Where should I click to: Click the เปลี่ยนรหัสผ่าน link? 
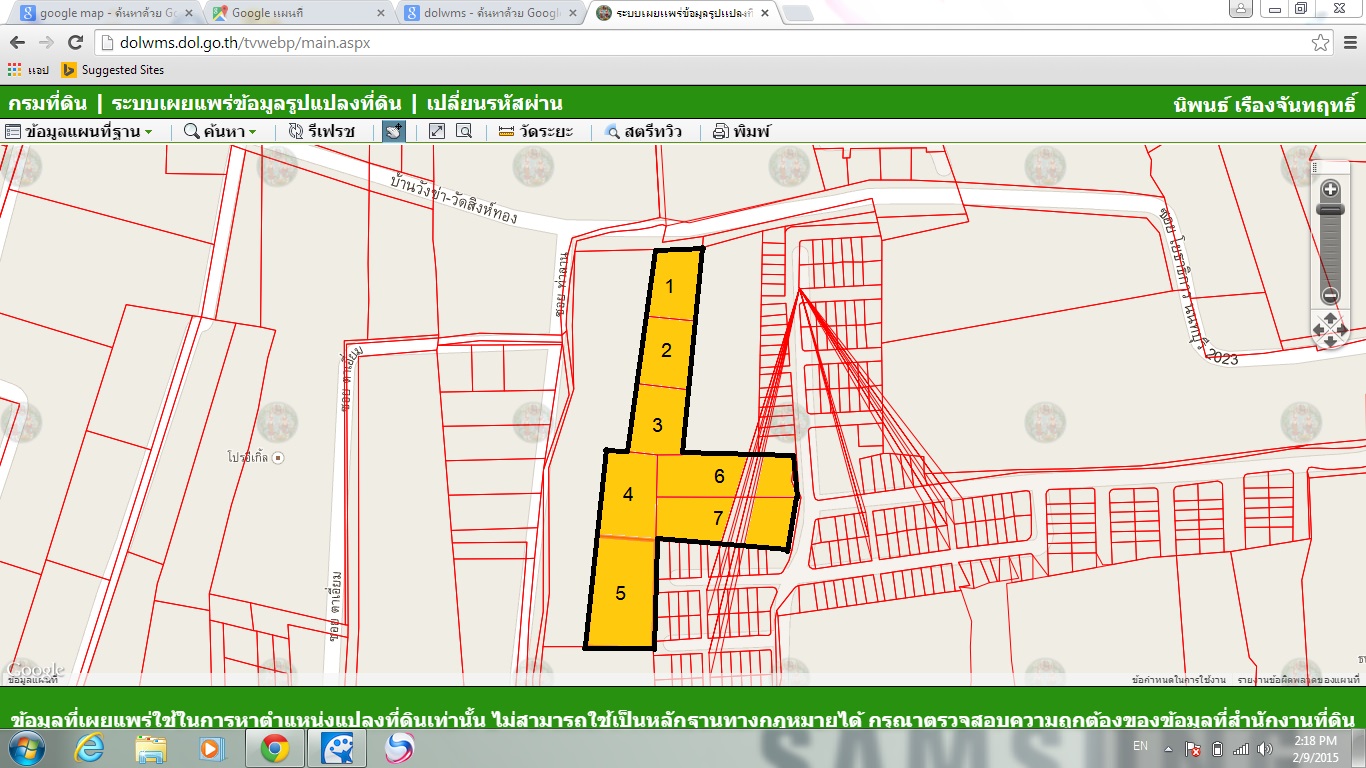tap(494, 103)
